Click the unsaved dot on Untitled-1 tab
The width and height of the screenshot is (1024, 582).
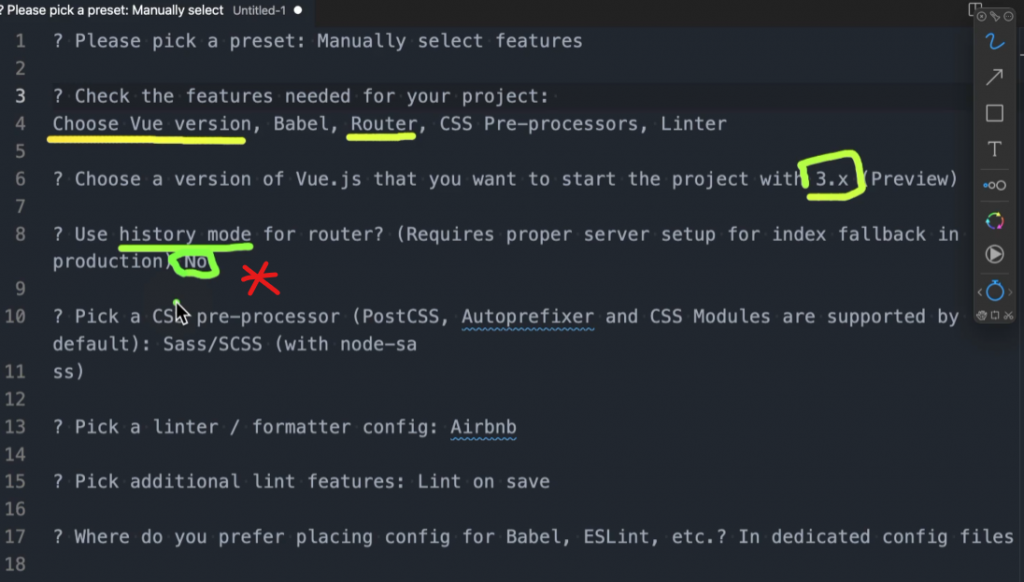(298, 10)
